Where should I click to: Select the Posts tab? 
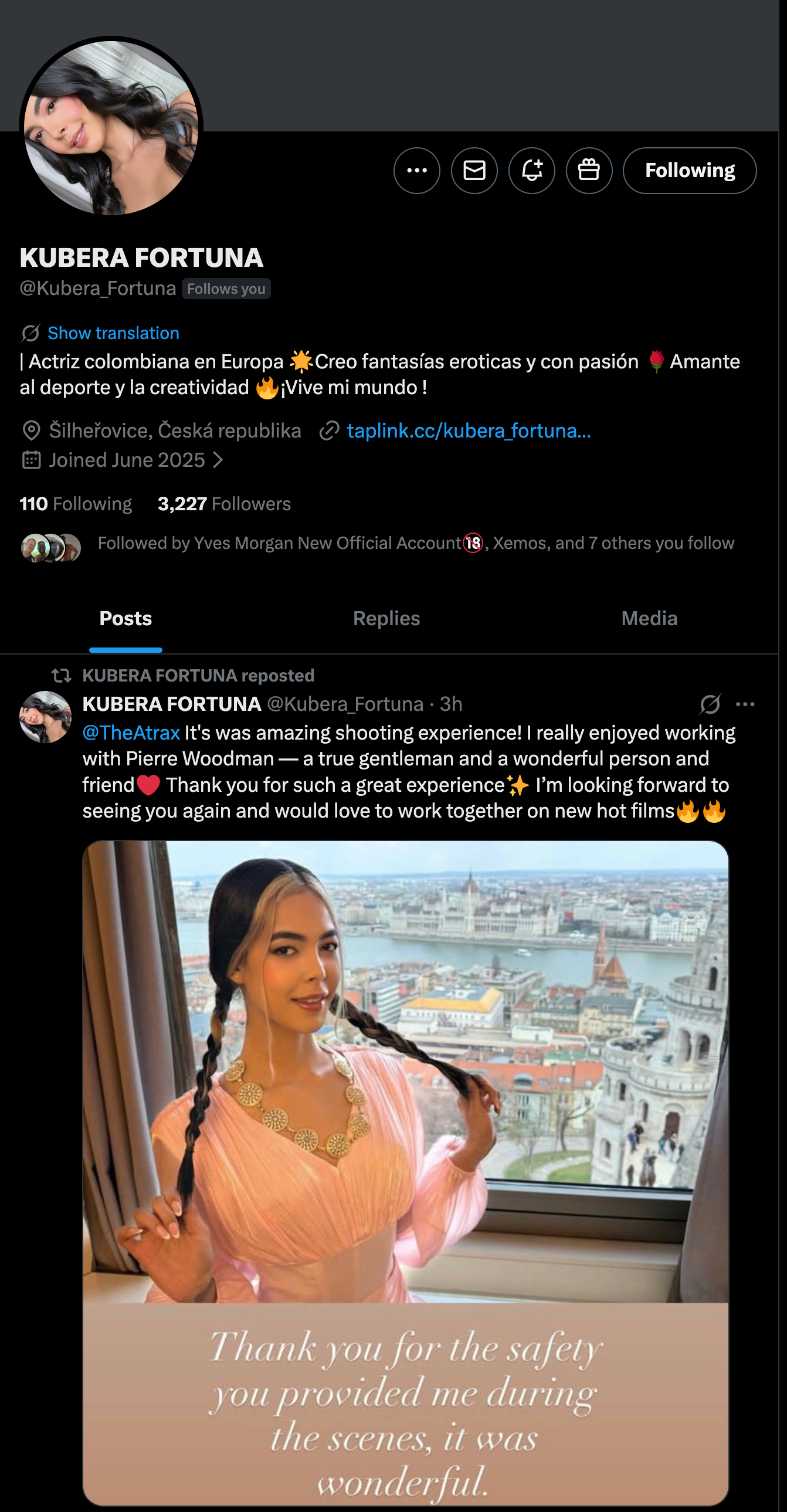pos(125,619)
